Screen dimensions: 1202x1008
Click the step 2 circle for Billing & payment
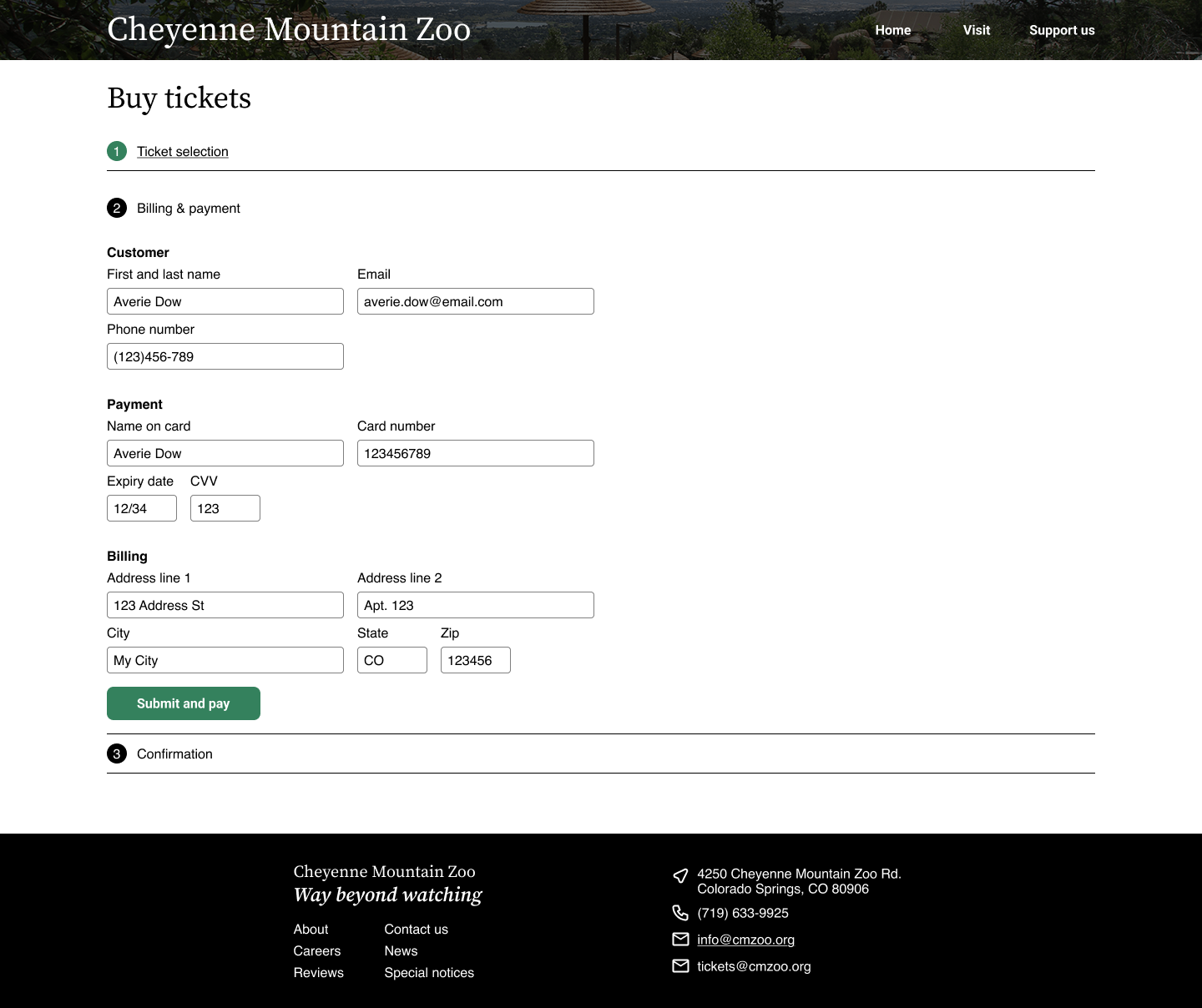(117, 208)
